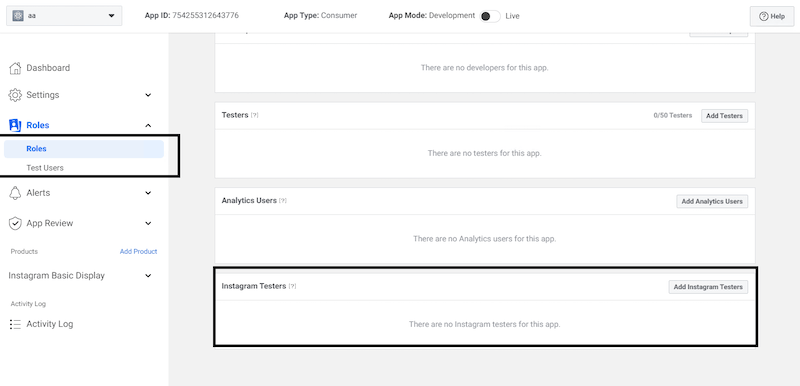Image resolution: width=800 pixels, height=386 pixels.
Task: Expand the Alerts chevron
Action: pos(148,193)
